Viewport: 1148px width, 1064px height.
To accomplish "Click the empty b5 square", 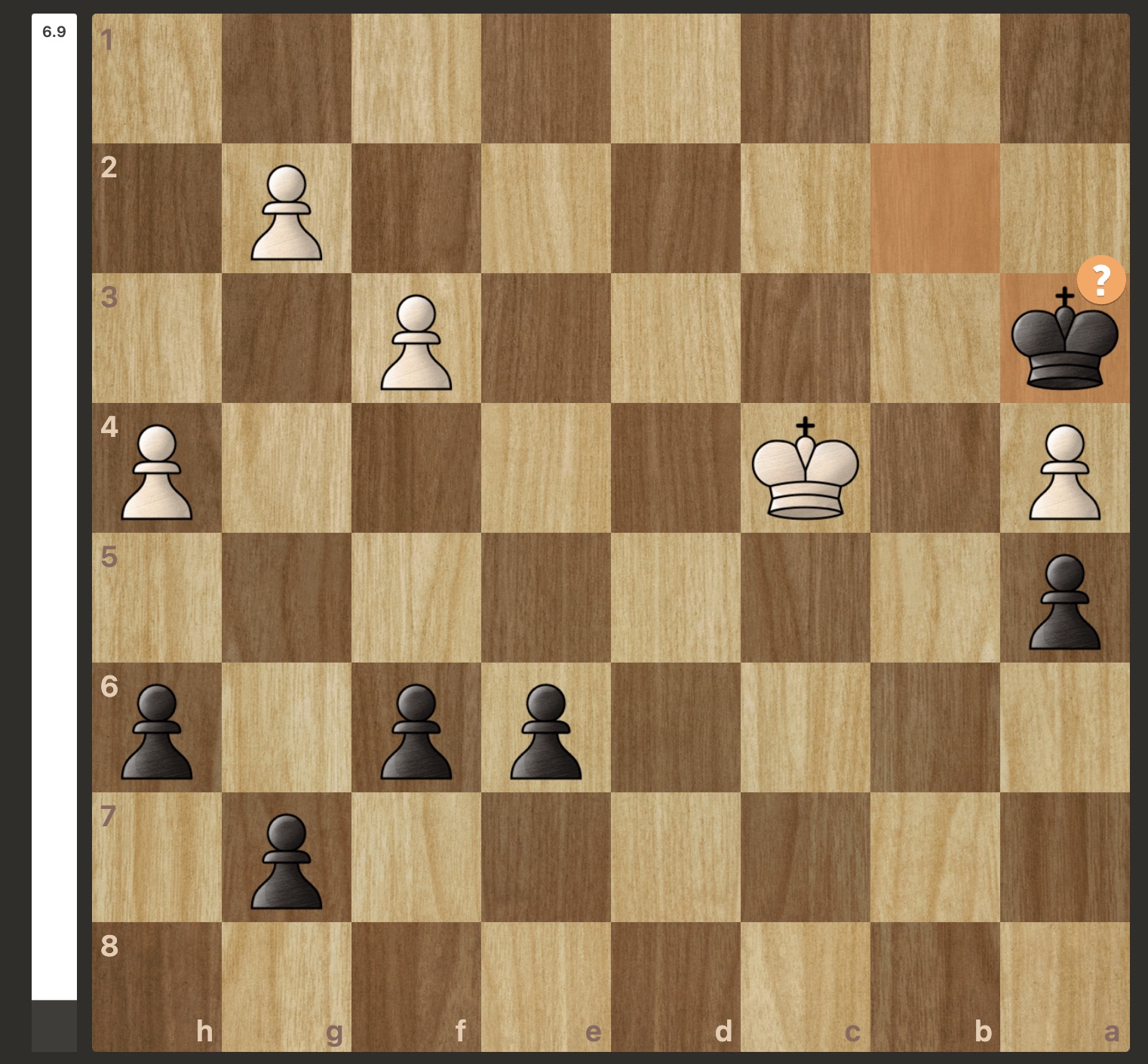I will point(935,598).
